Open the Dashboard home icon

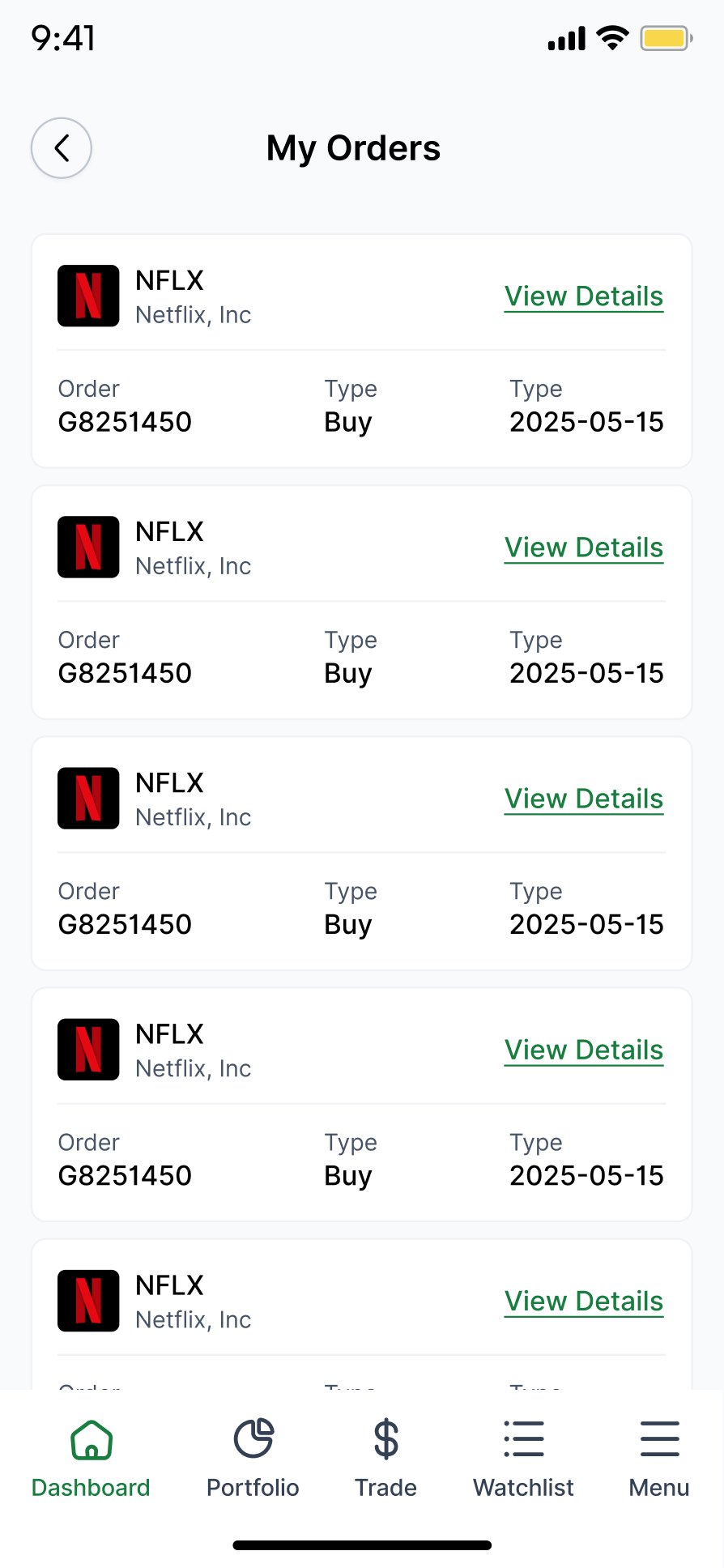click(92, 1439)
